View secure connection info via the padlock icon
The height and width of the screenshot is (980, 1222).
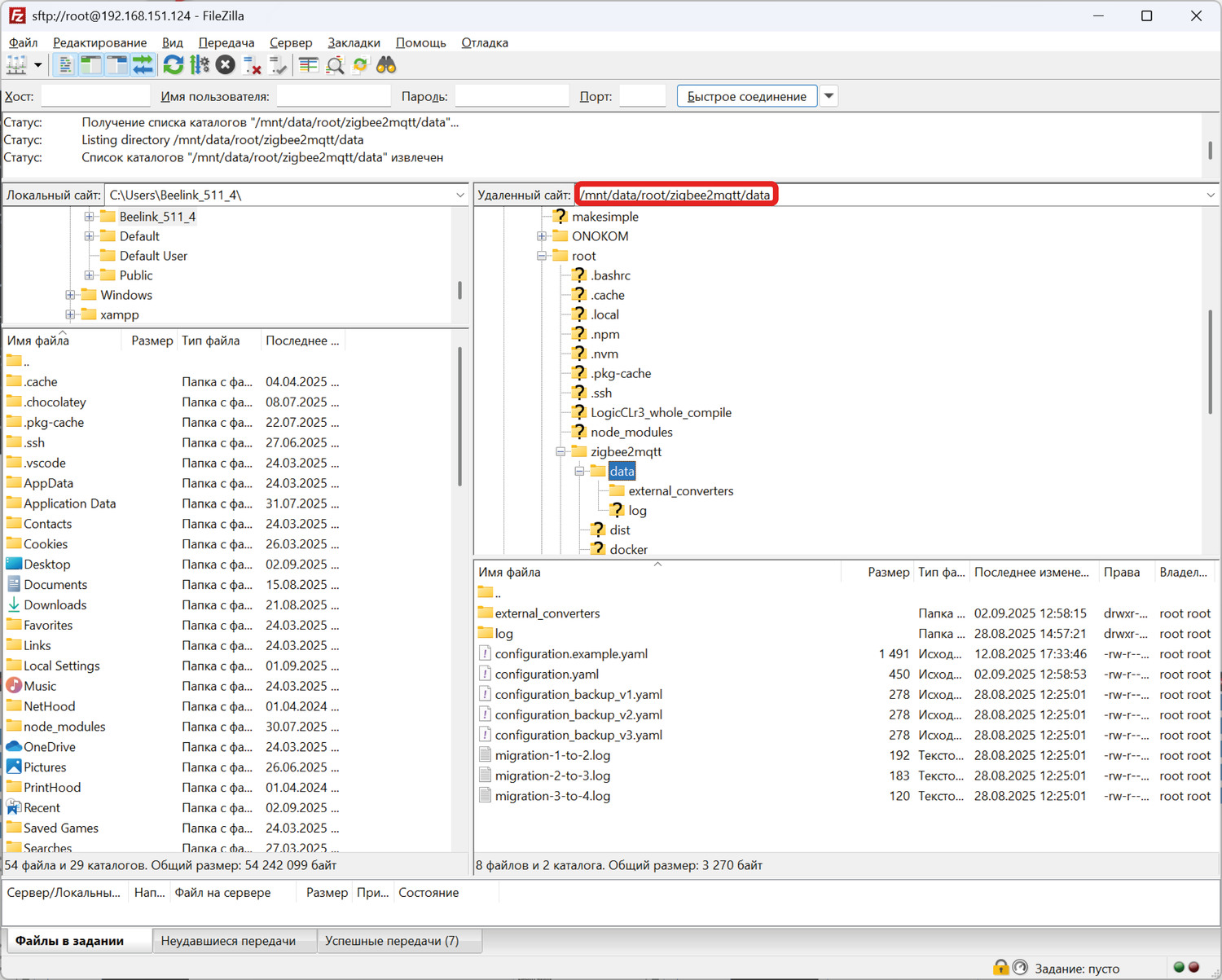click(x=1000, y=967)
